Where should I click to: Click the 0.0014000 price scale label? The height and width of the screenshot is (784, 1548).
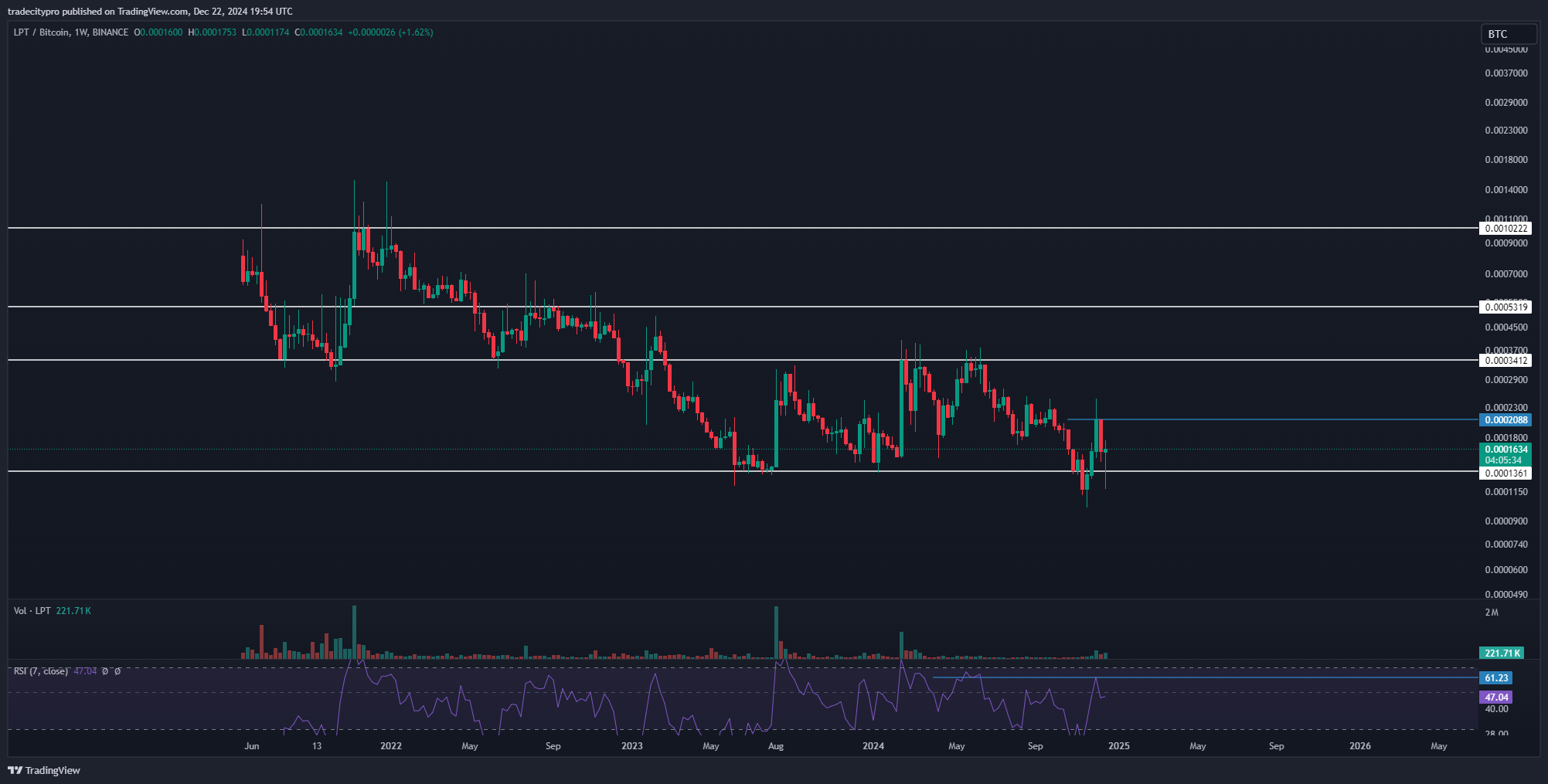pos(1506,190)
